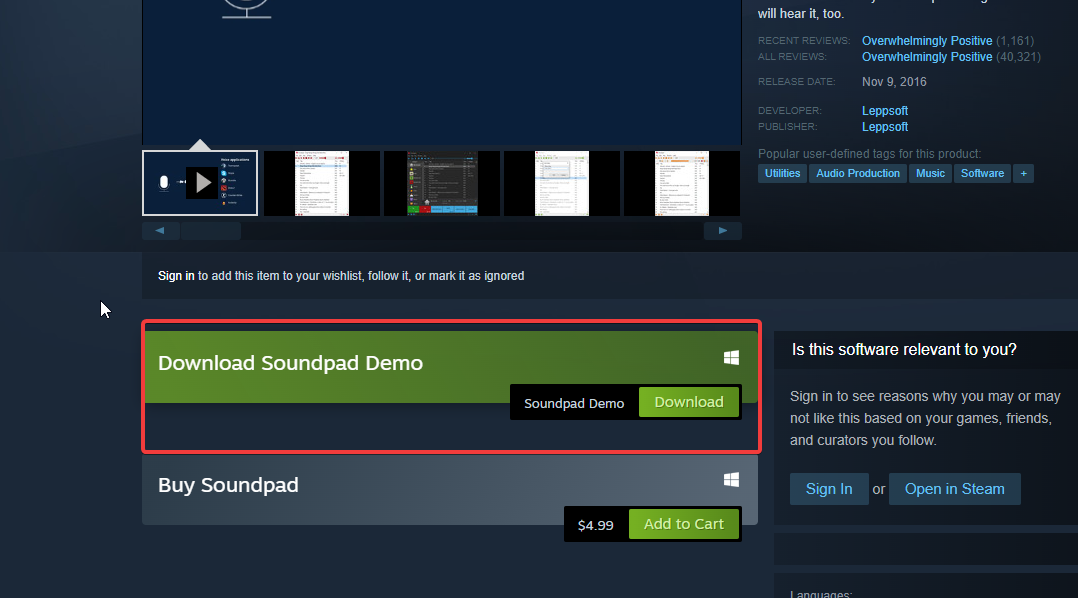This screenshot has height=598, width=1078.
Task: Click the Windows icon in Buy Soundpad
Action: 732,479
